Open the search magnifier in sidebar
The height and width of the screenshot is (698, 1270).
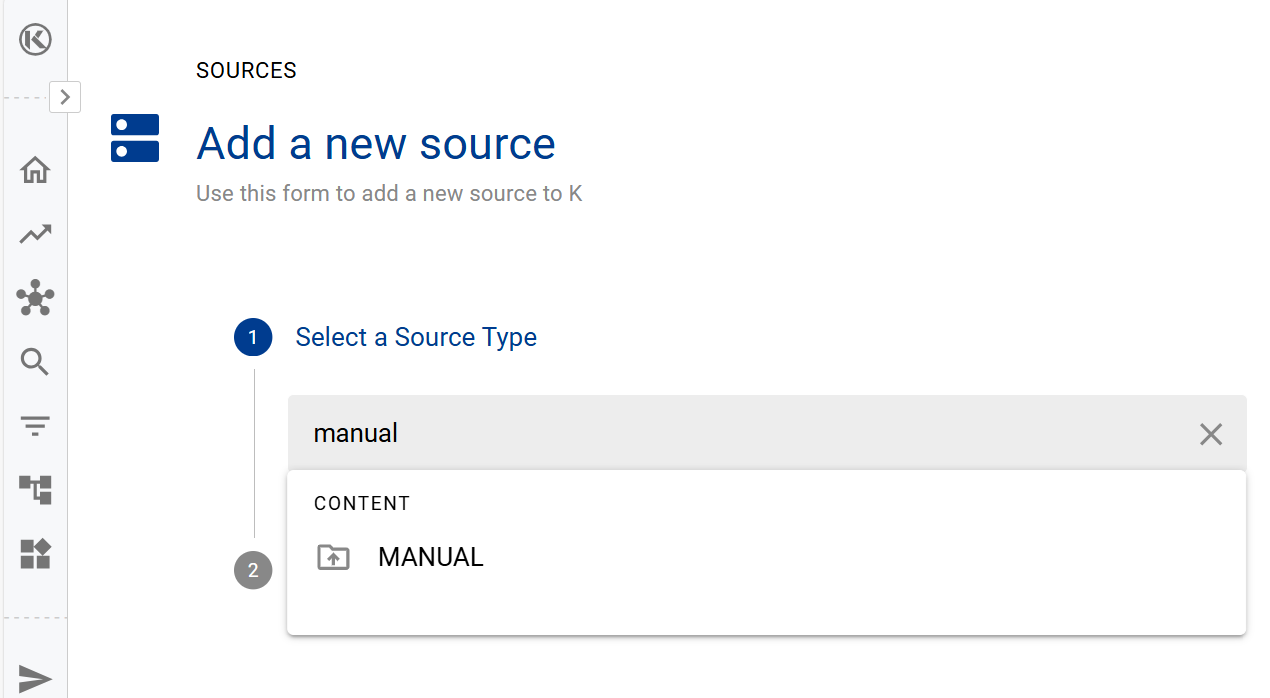point(35,362)
